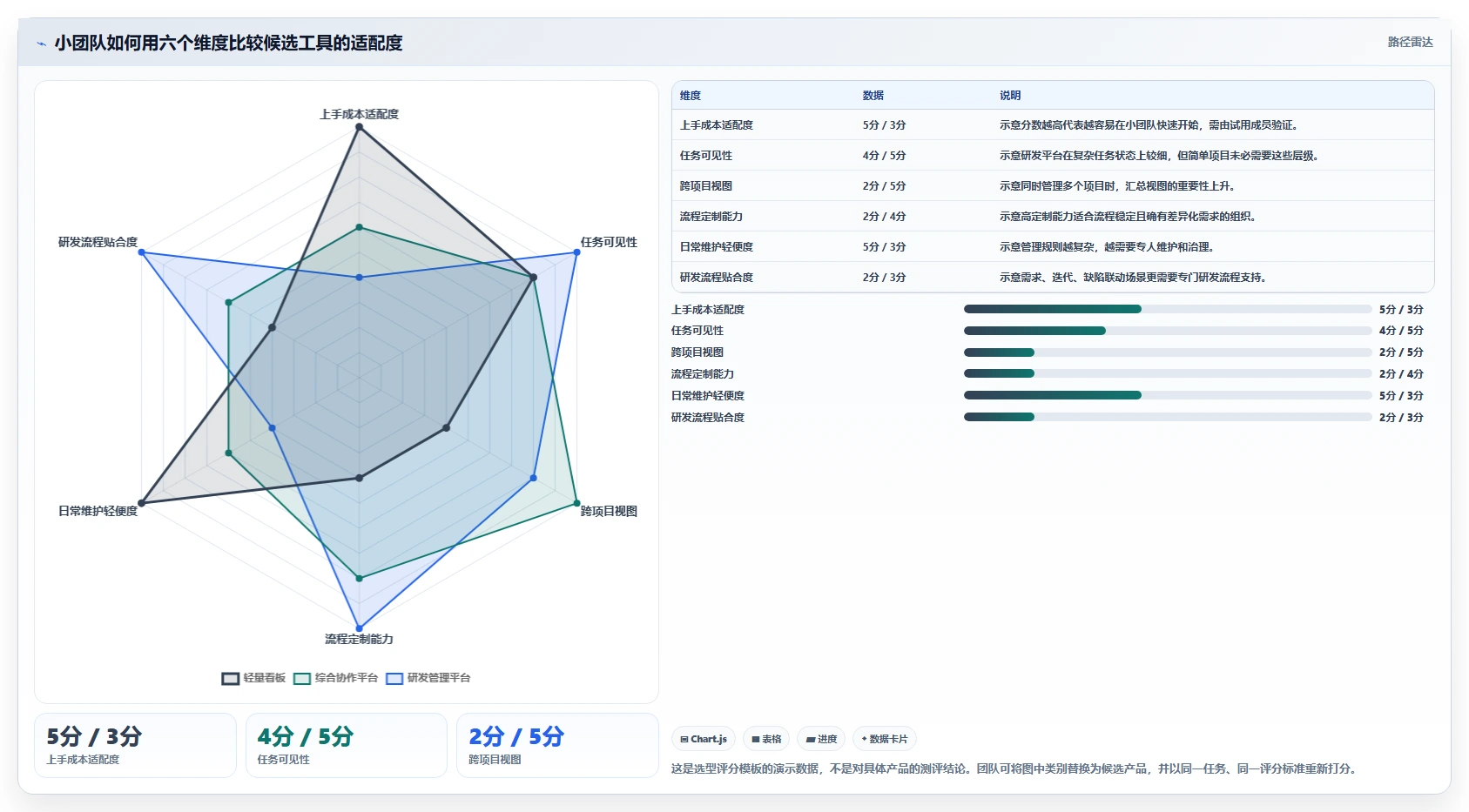Click the 上手成本适配度 radar axis label

[x=359, y=114]
